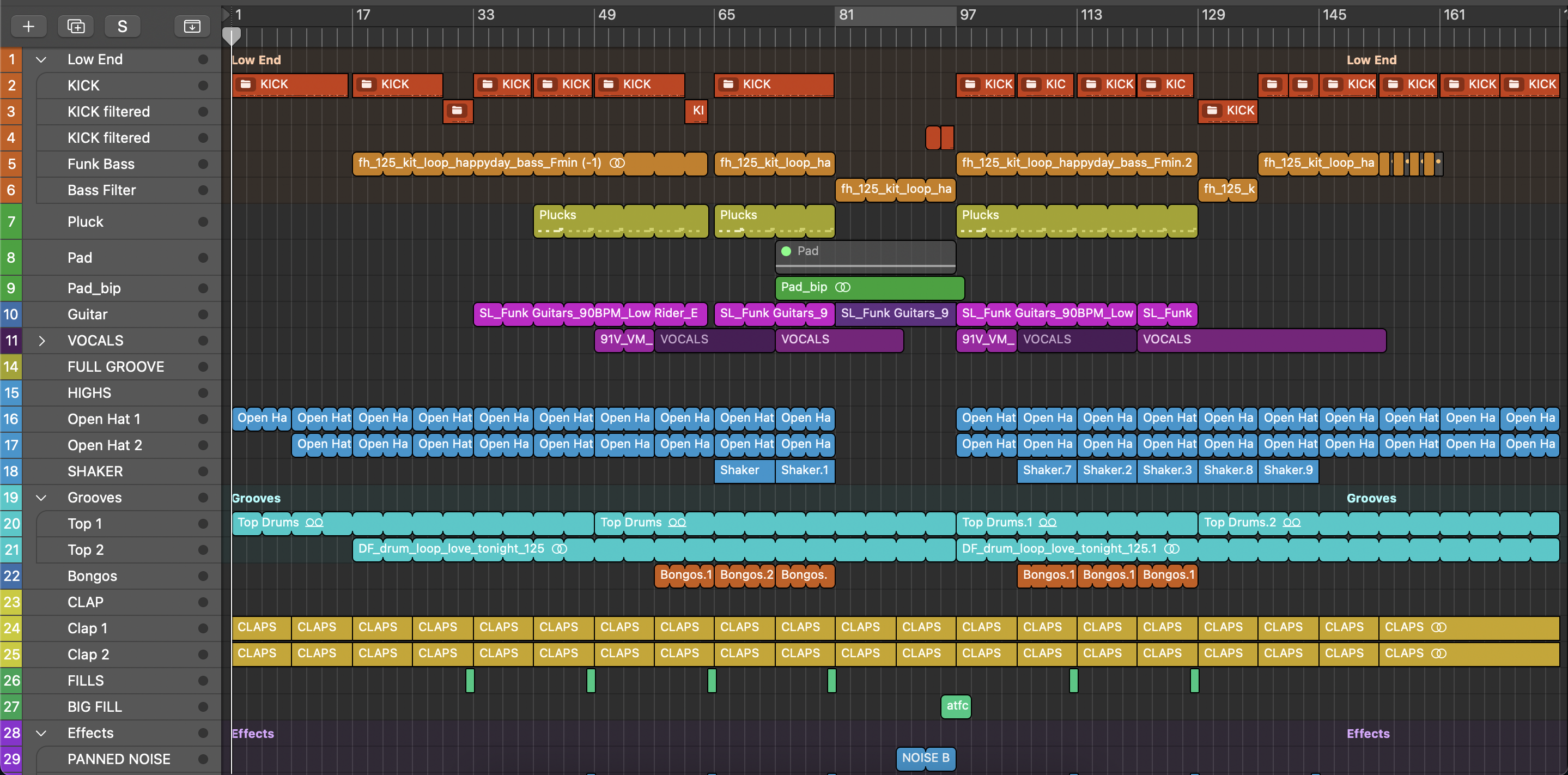Image resolution: width=1568 pixels, height=775 pixels.
Task: Click bar 97 on the timeline ruler
Action: tap(968, 15)
